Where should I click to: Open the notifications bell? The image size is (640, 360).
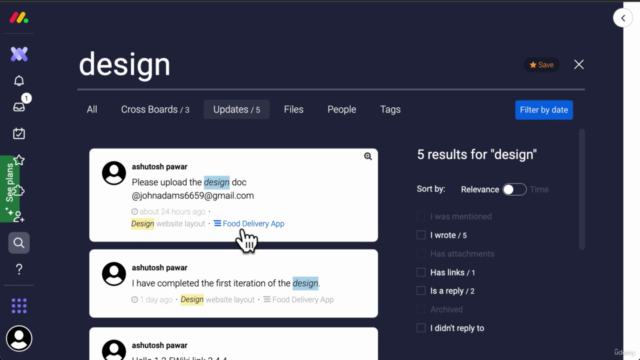(x=19, y=80)
